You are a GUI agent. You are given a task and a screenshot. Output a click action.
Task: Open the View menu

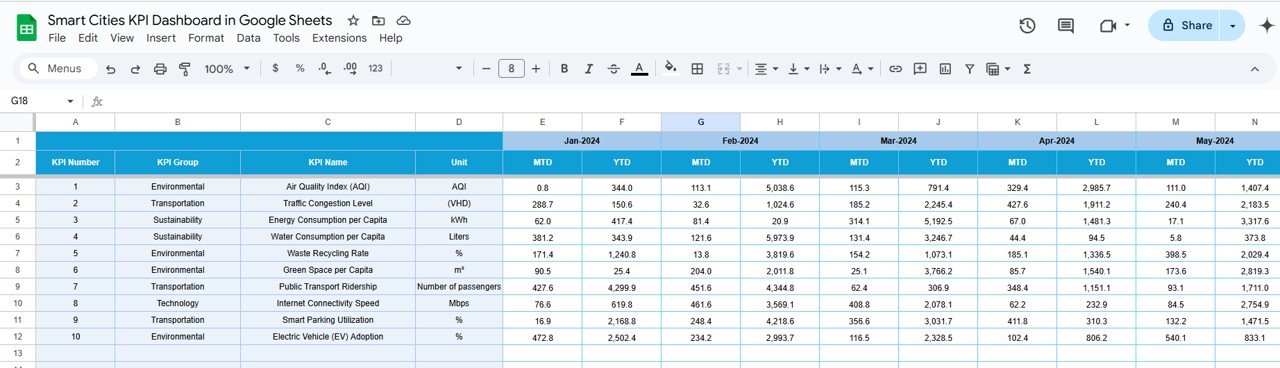[x=122, y=38]
